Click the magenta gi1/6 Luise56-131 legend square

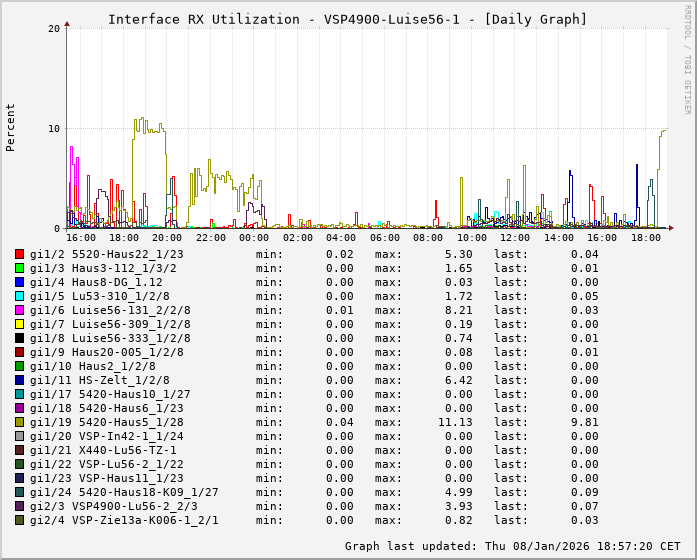[19, 310]
